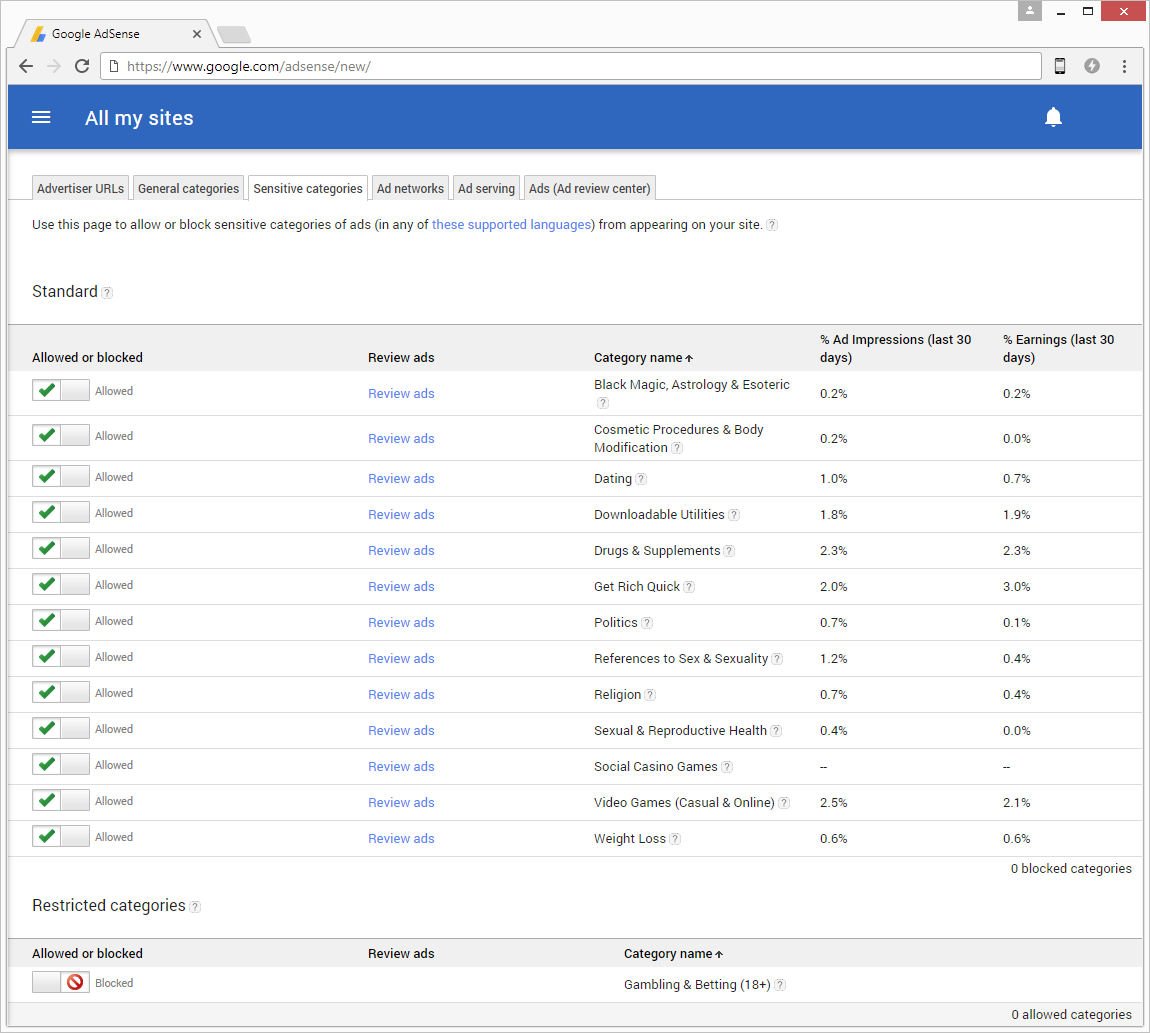Image resolution: width=1150 pixels, height=1033 pixels.
Task: Allow Gambling & Betting via Blocked toggle
Action: pyautogui.click(x=61, y=982)
